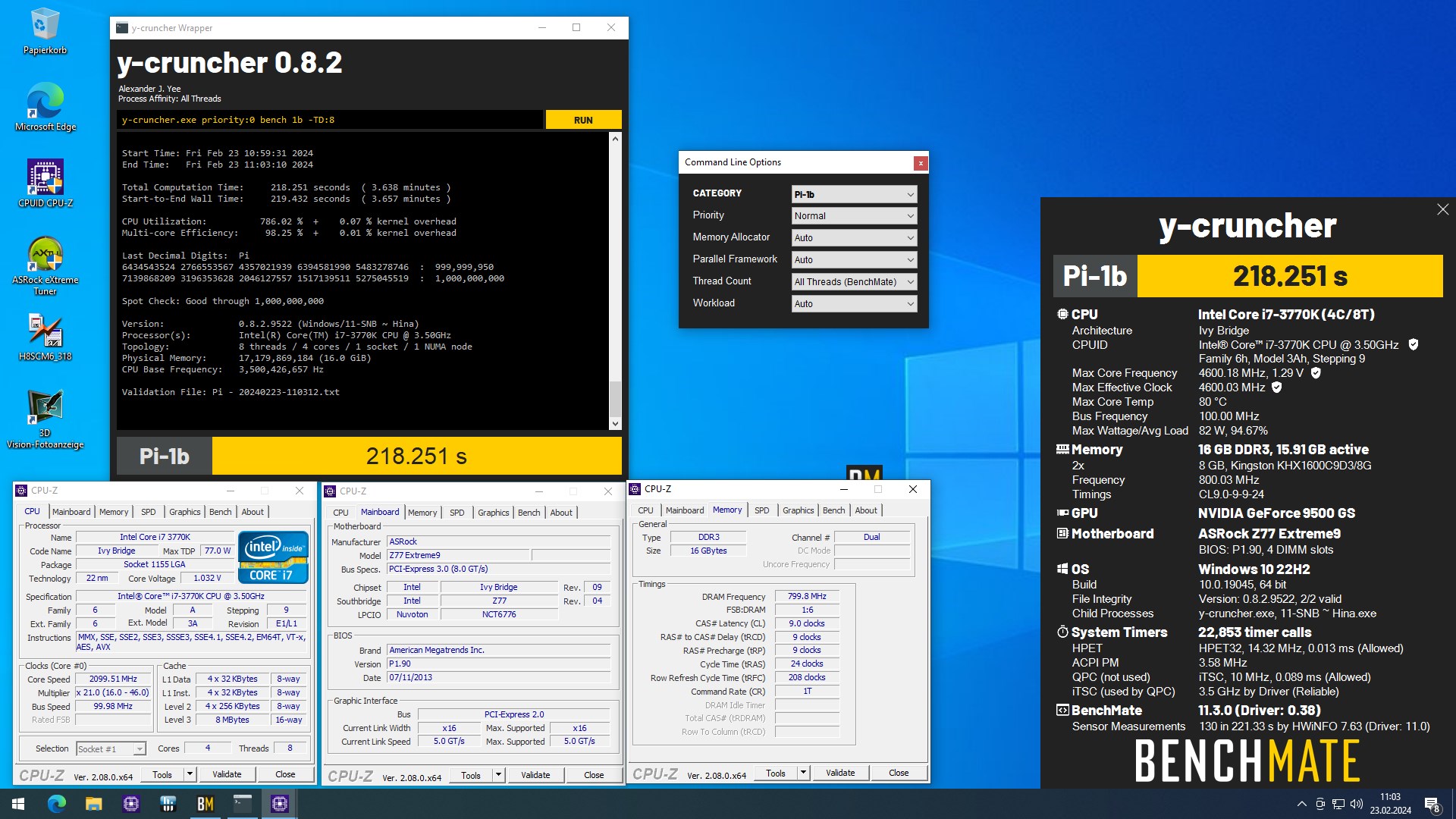Click the CPUID verification shield icon
1456x819 pixels.
click(1414, 344)
